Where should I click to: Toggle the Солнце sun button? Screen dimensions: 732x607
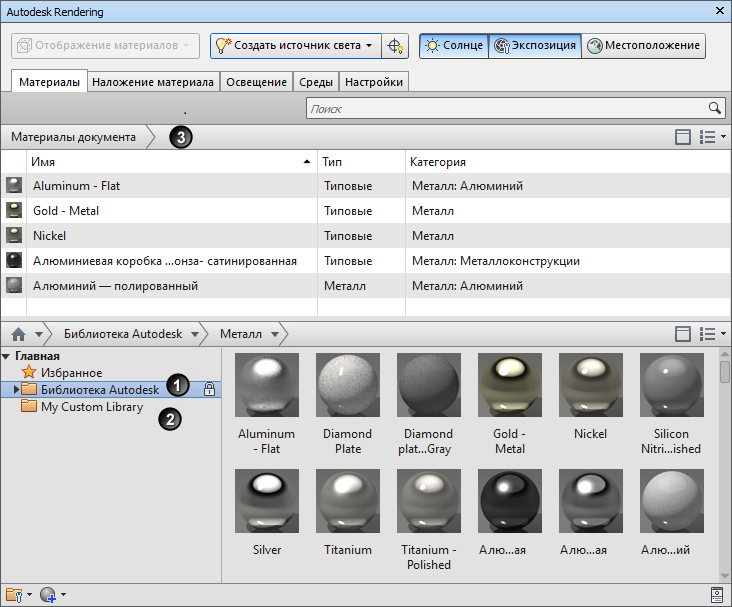[x=454, y=46]
